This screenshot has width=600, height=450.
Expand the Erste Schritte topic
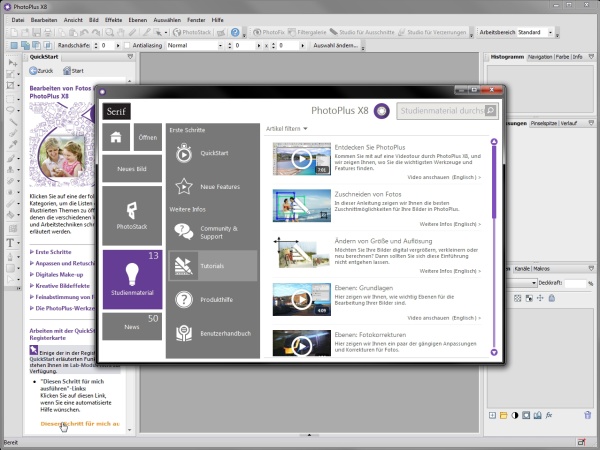(x=51, y=252)
